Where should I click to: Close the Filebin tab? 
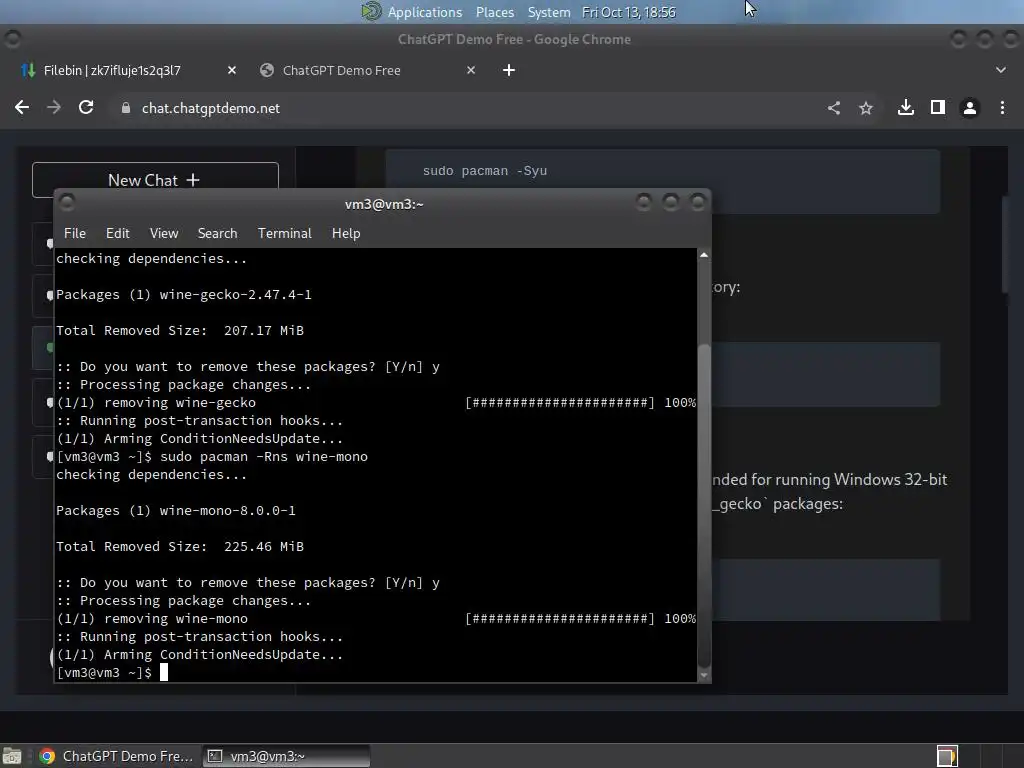tap(232, 70)
